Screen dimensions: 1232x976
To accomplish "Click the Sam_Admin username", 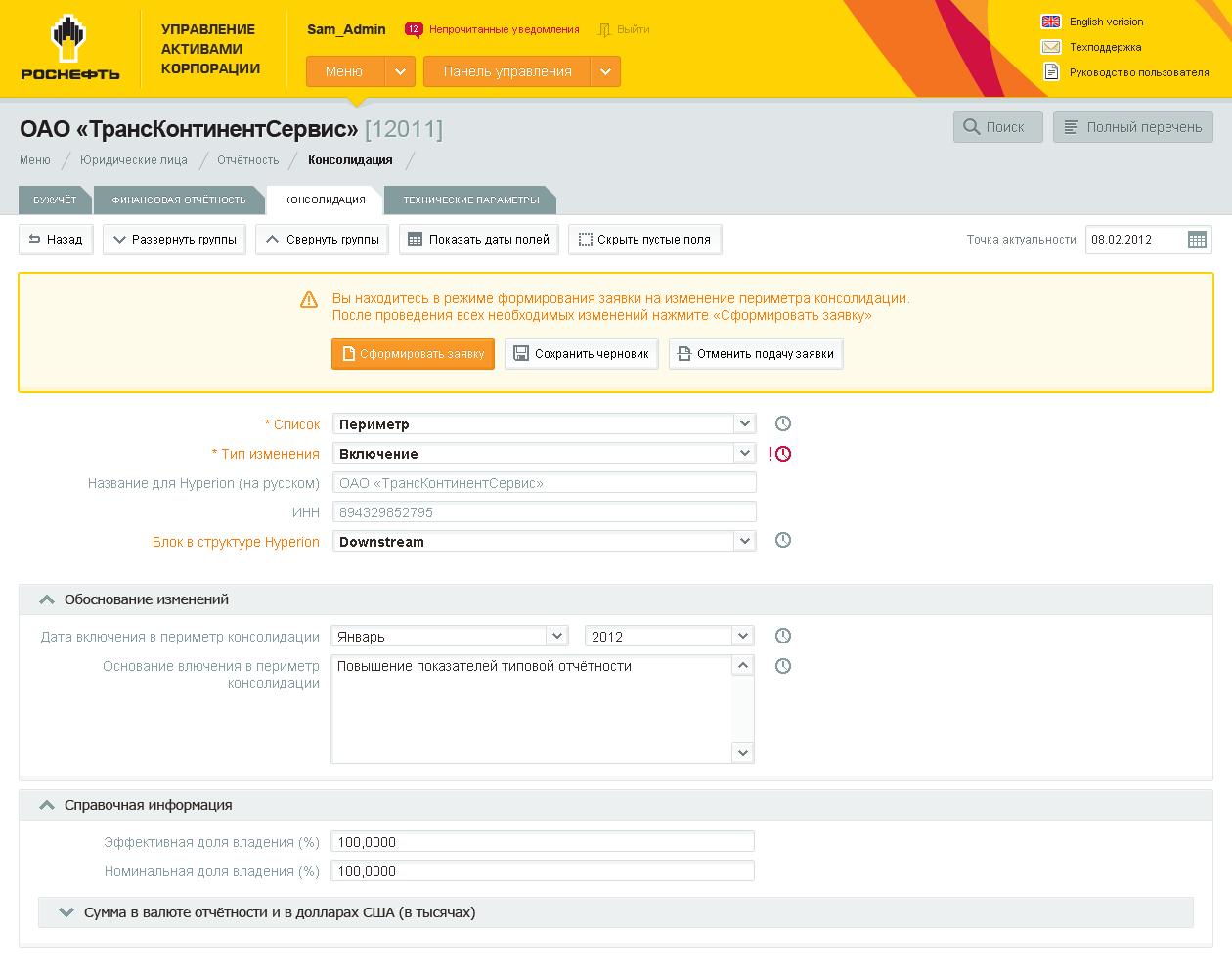I will [346, 29].
